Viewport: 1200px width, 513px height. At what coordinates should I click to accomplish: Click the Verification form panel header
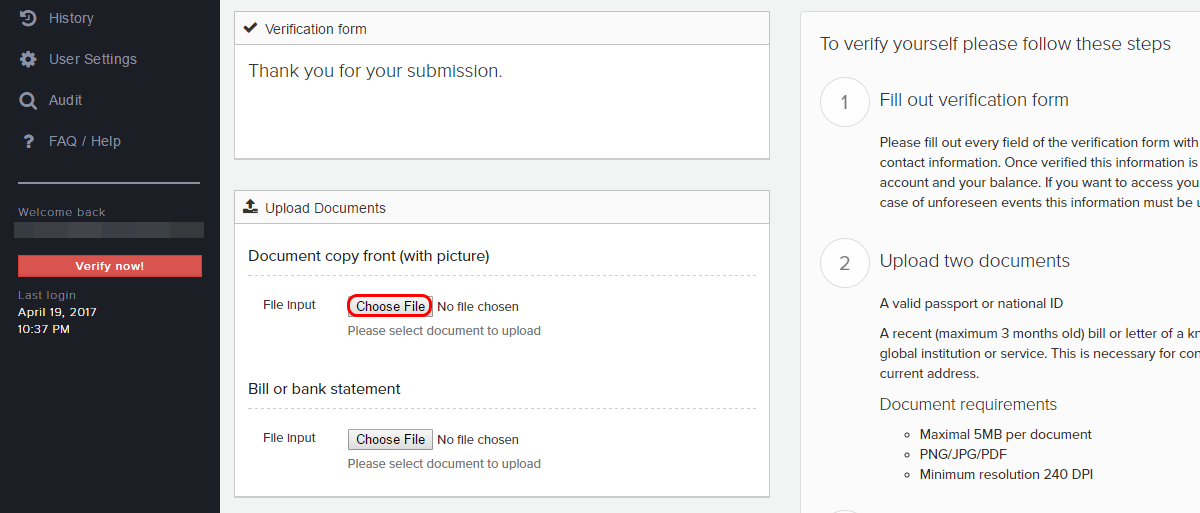[x=502, y=29]
